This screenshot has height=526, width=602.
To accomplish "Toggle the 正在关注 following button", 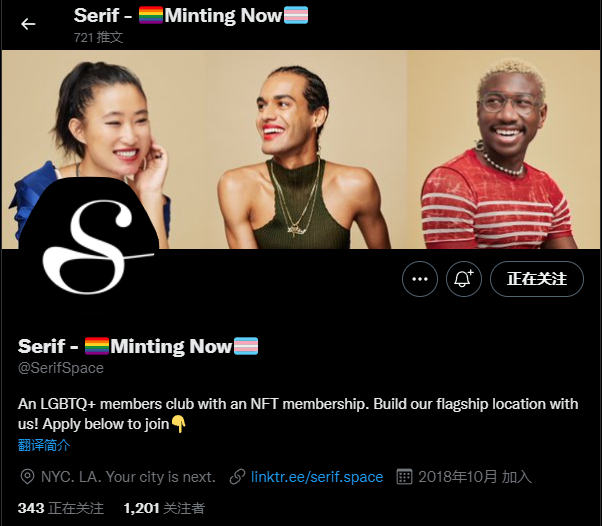I will click(537, 279).
